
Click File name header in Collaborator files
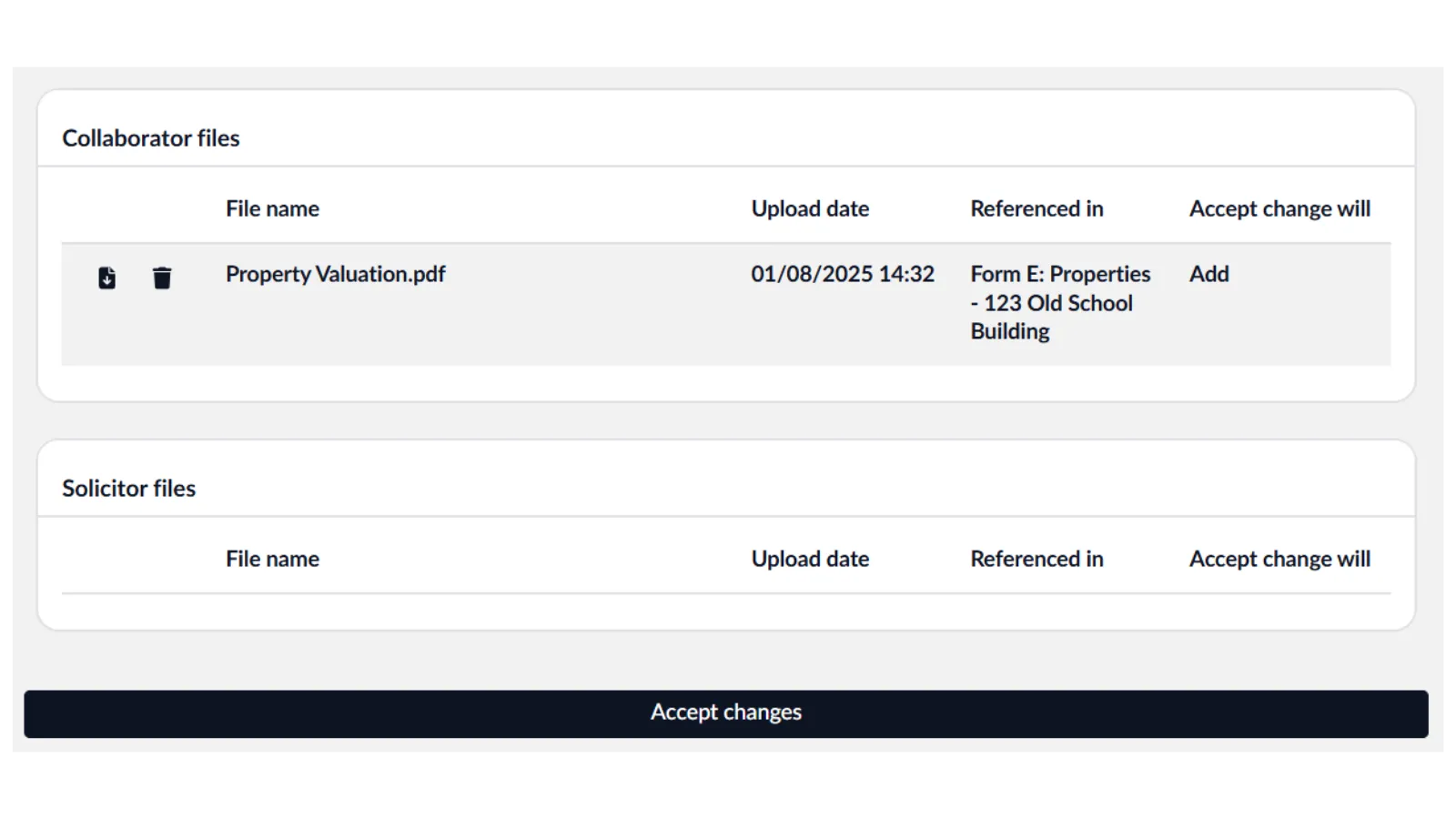tap(272, 208)
